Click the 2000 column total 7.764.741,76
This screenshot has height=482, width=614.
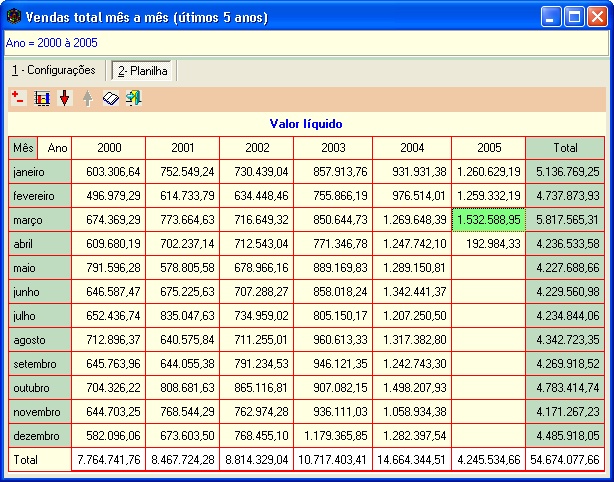(x=109, y=460)
